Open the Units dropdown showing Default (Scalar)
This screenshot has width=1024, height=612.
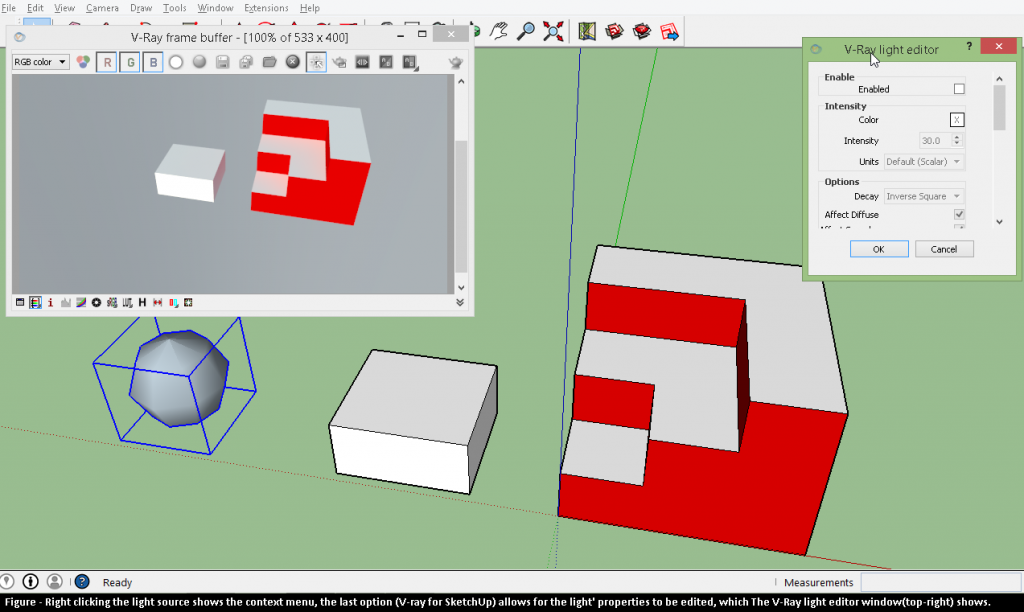click(x=923, y=161)
